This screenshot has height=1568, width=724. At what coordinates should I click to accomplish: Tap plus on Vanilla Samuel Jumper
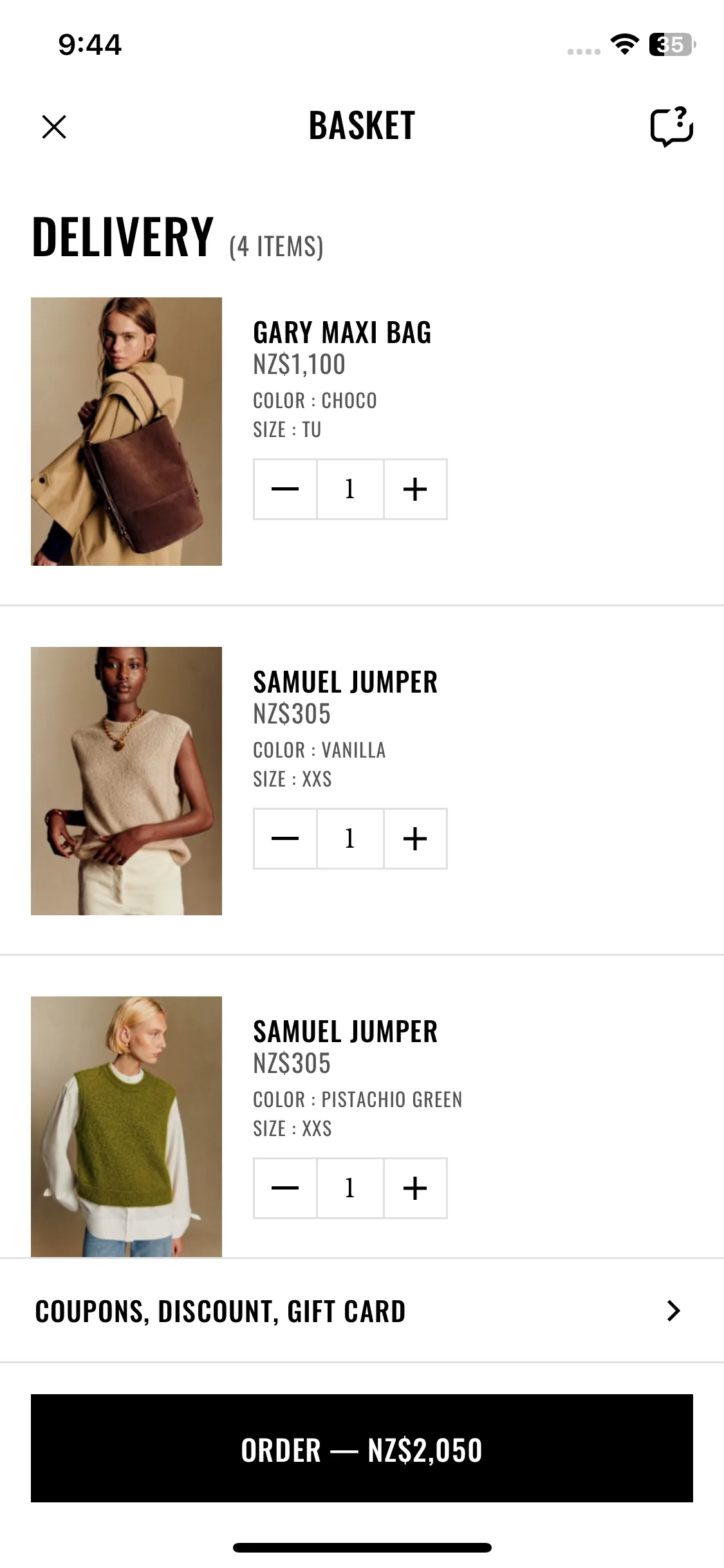click(415, 839)
